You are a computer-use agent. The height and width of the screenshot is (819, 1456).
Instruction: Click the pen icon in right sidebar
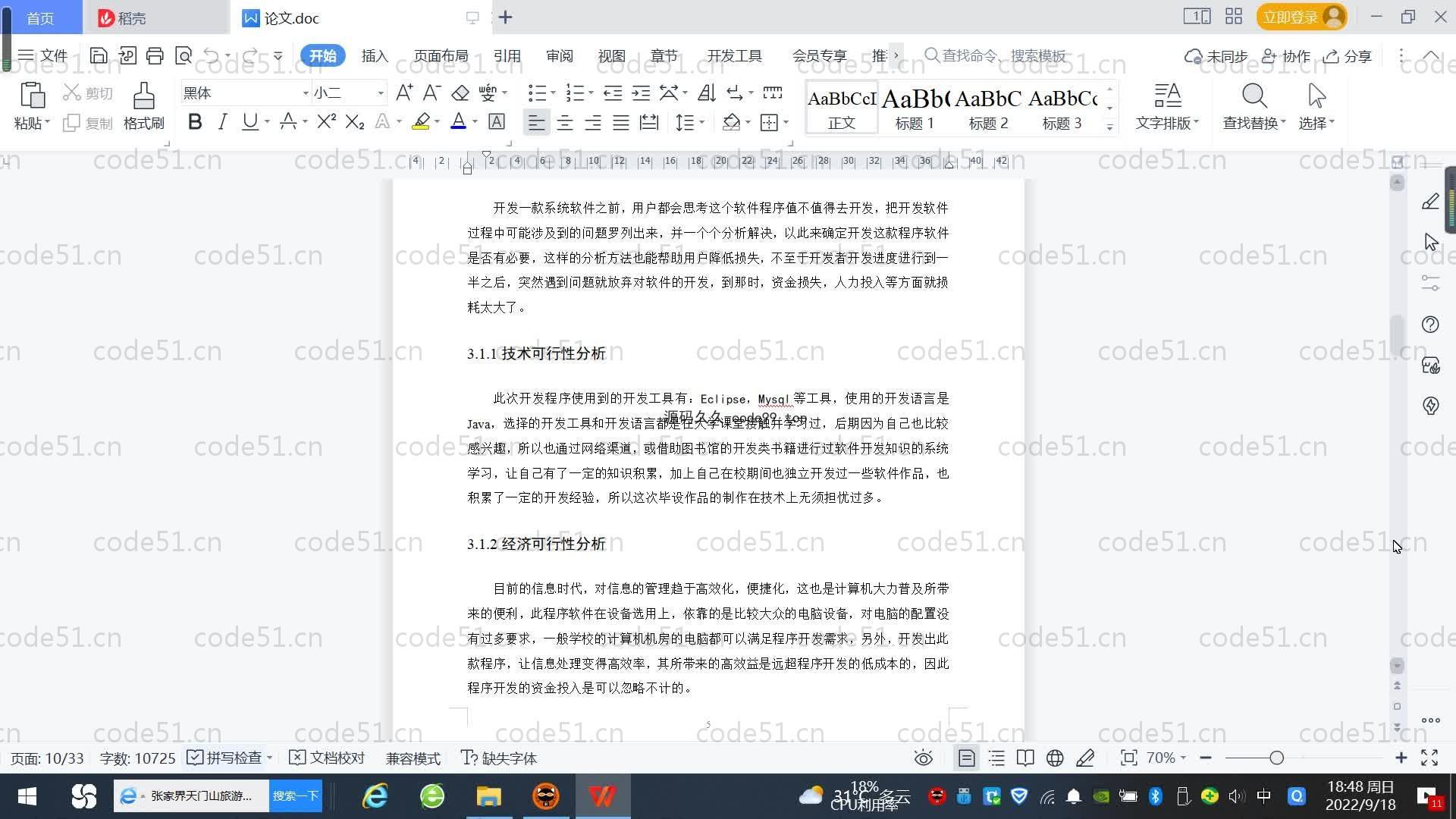click(x=1430, y=202)
